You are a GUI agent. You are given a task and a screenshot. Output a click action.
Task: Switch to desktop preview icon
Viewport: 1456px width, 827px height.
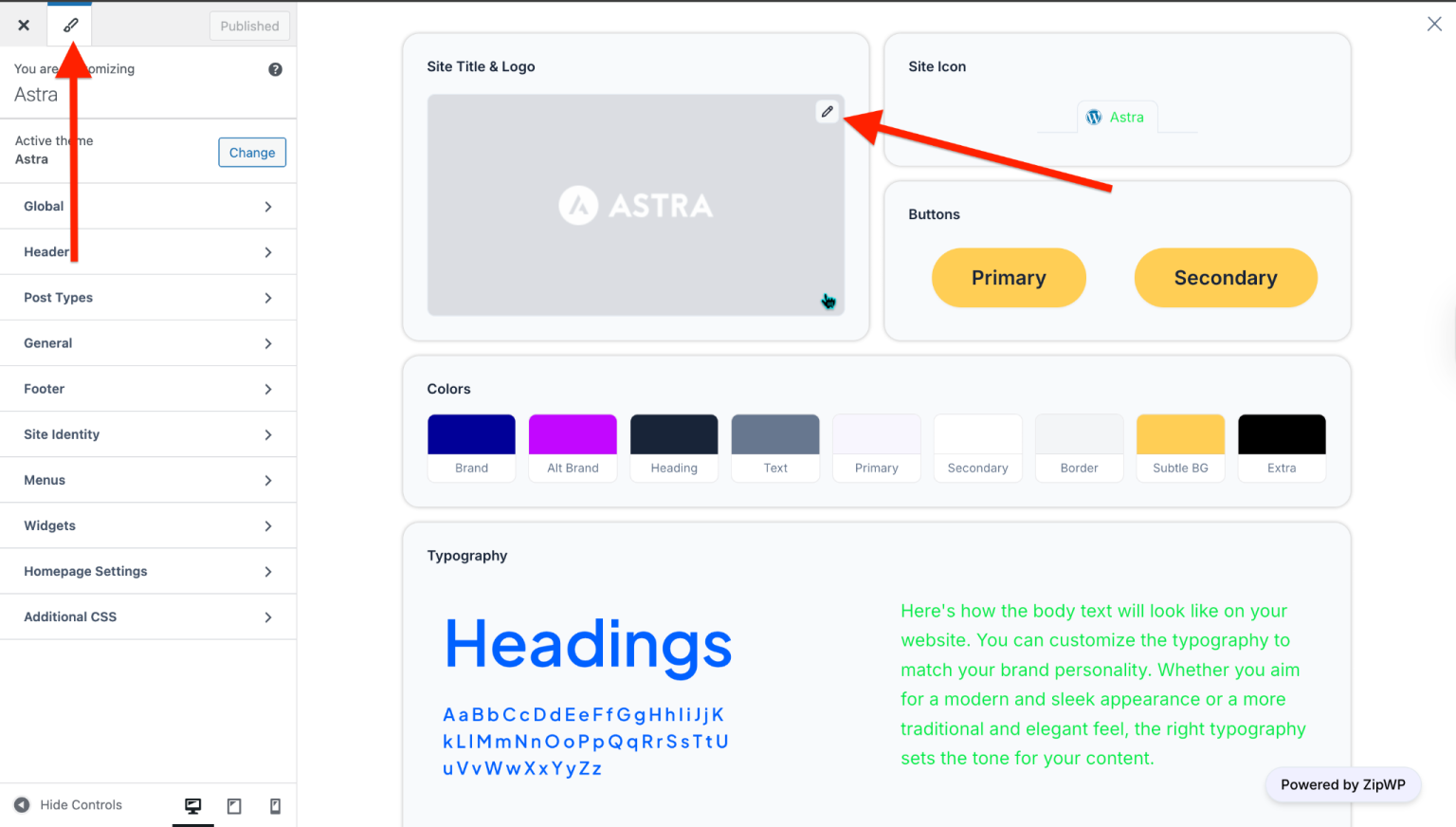coord(192,804)
